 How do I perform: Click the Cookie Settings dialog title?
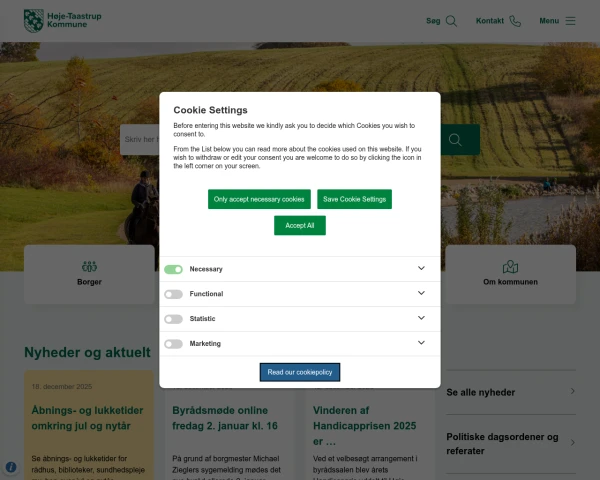pyautogui.click(x=210, y=110)
